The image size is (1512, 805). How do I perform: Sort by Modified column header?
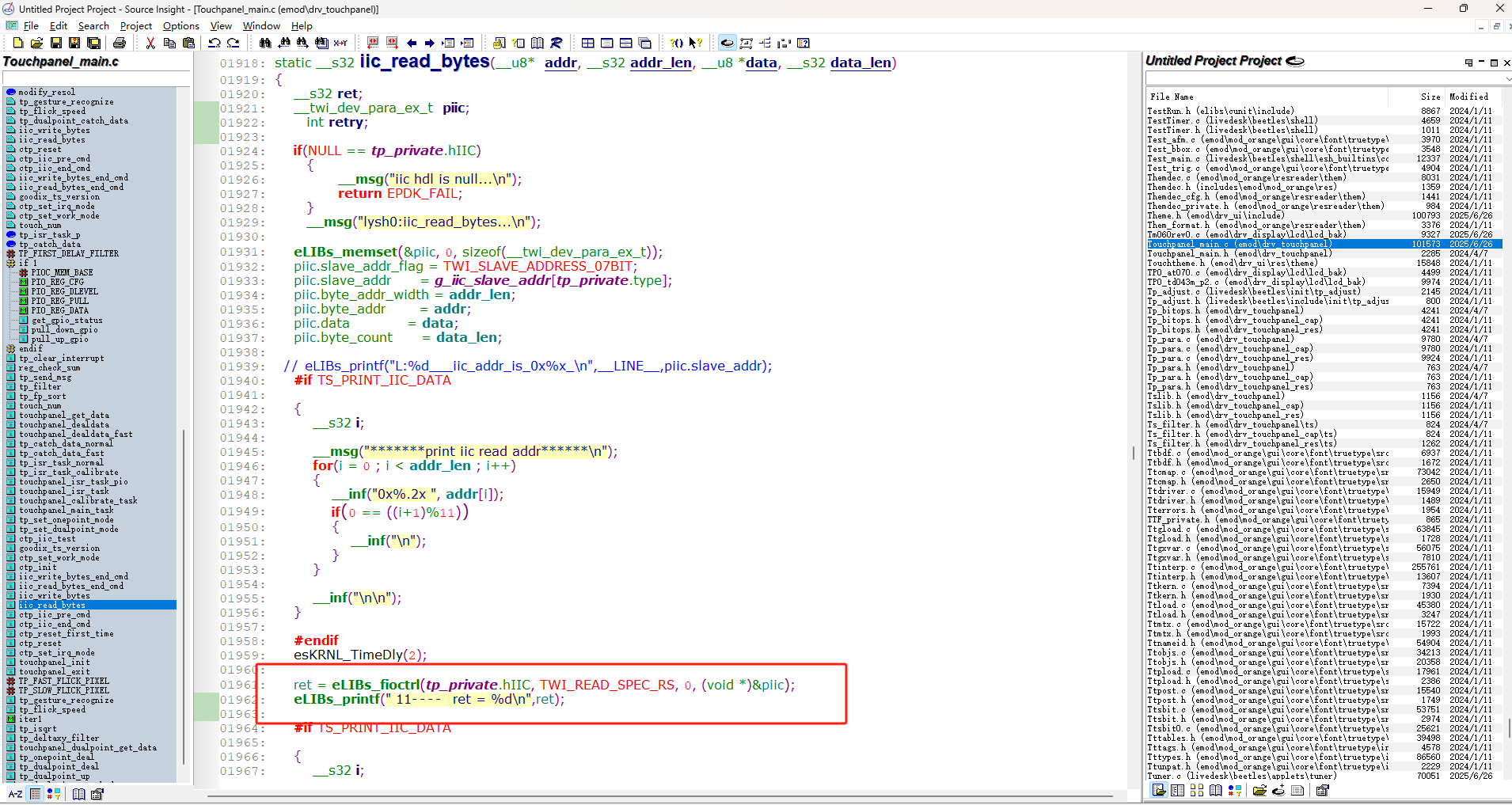pyautogui.click(x=1469, y=97)
